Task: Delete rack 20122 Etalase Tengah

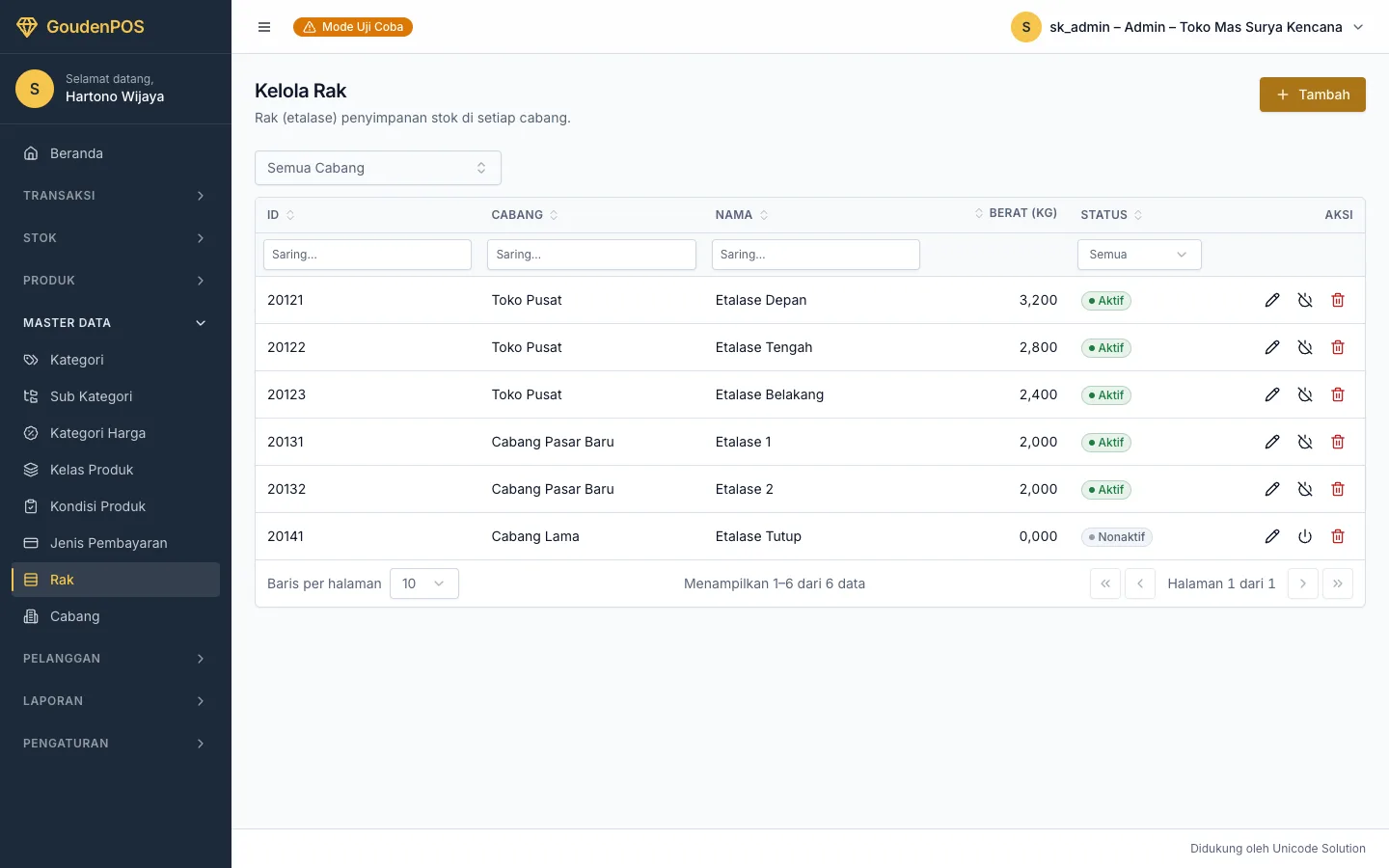Action: pyautogui.click(x=1338, y=347)
